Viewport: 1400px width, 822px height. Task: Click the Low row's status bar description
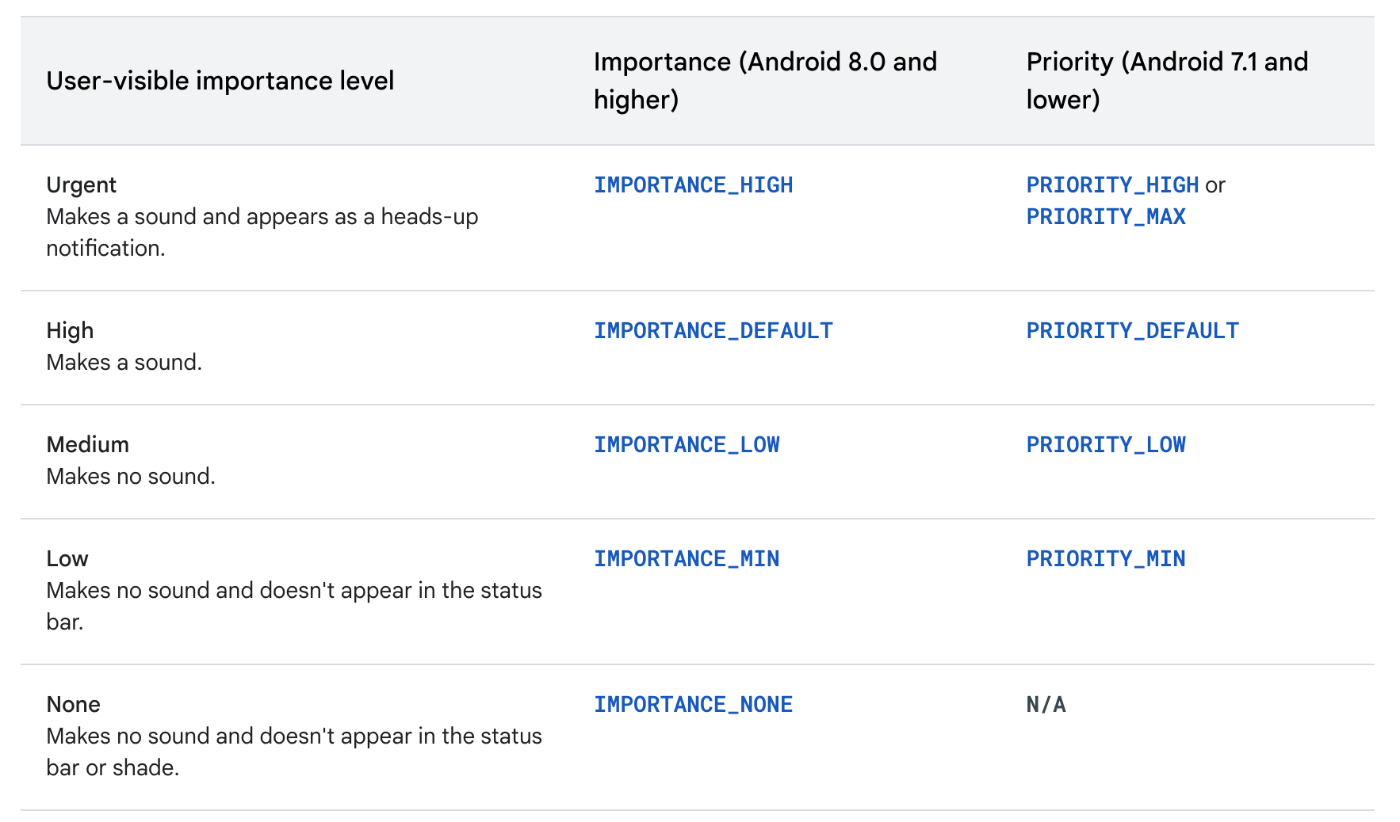[294, 607]
